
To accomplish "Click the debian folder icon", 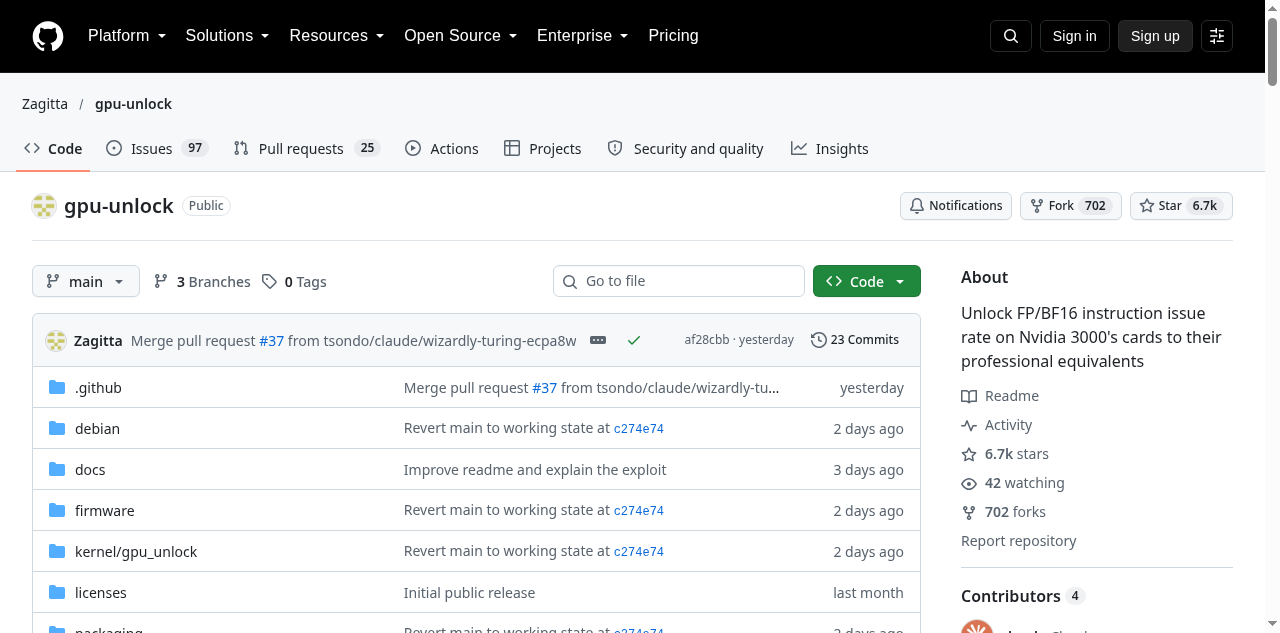I will [x=57, y=429].
